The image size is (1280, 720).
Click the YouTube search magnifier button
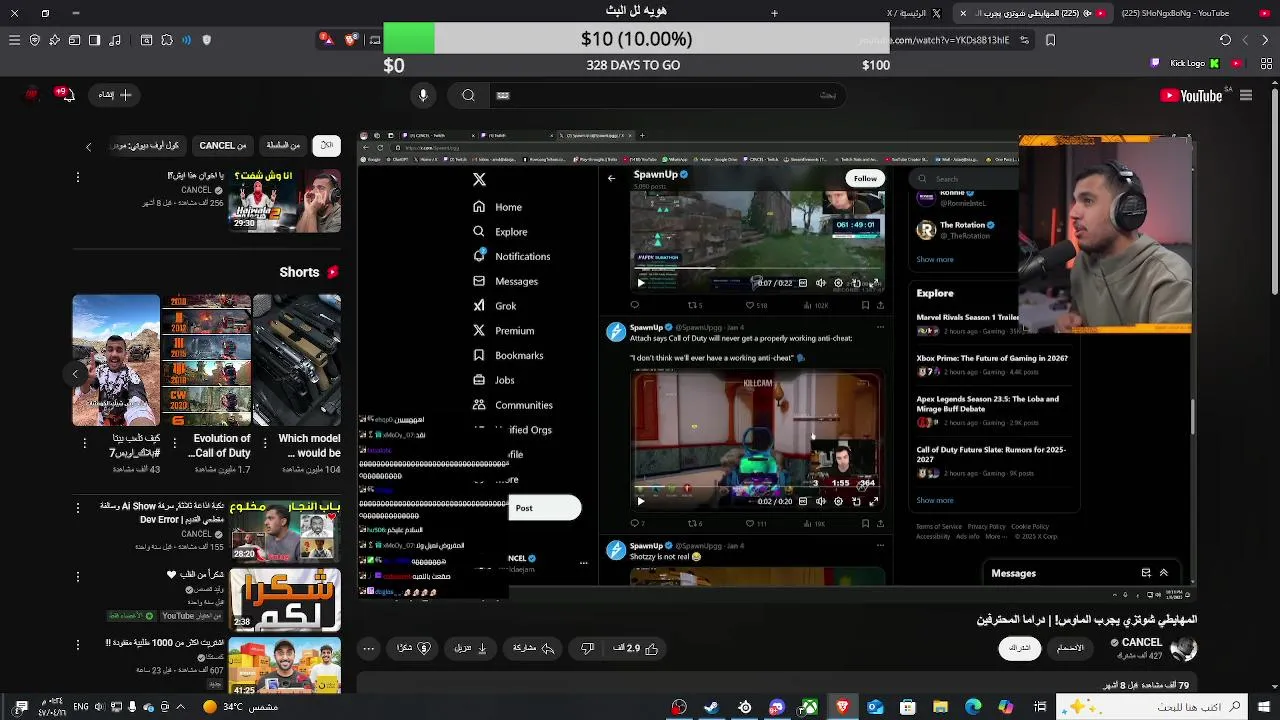click(468, 95)
